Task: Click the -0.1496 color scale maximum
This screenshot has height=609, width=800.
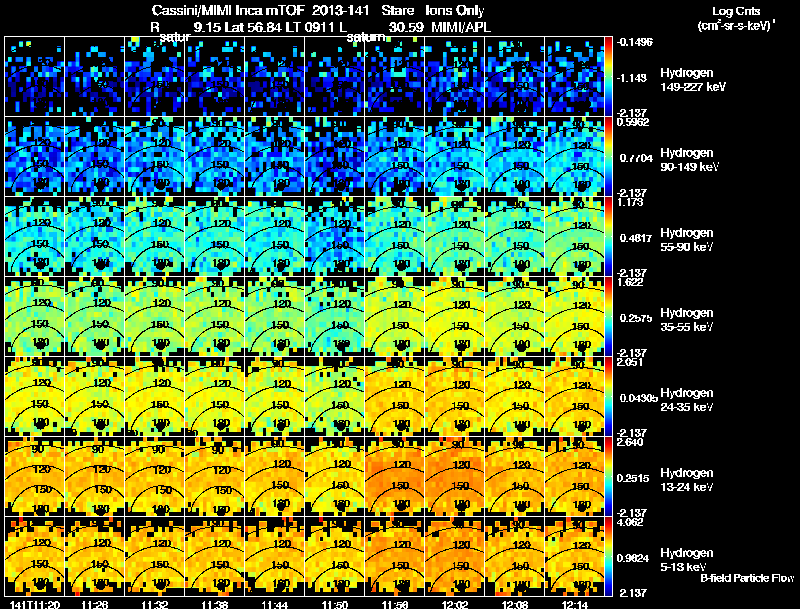Action: 635,42
